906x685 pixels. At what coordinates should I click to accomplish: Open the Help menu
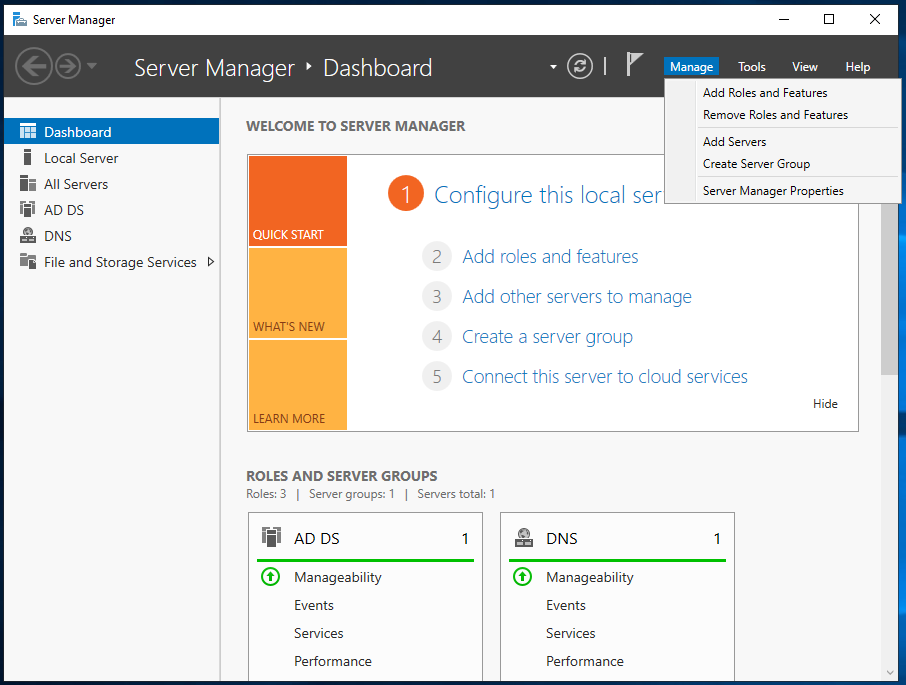(857, 67)
